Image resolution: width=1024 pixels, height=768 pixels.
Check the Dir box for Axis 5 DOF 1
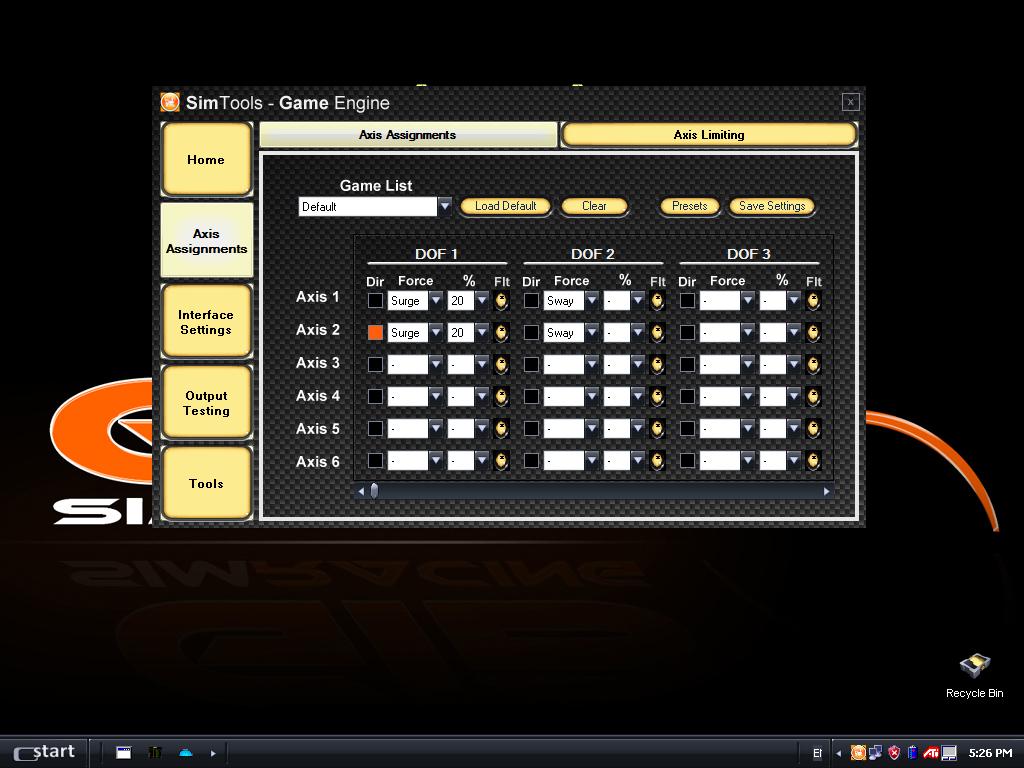376,428
